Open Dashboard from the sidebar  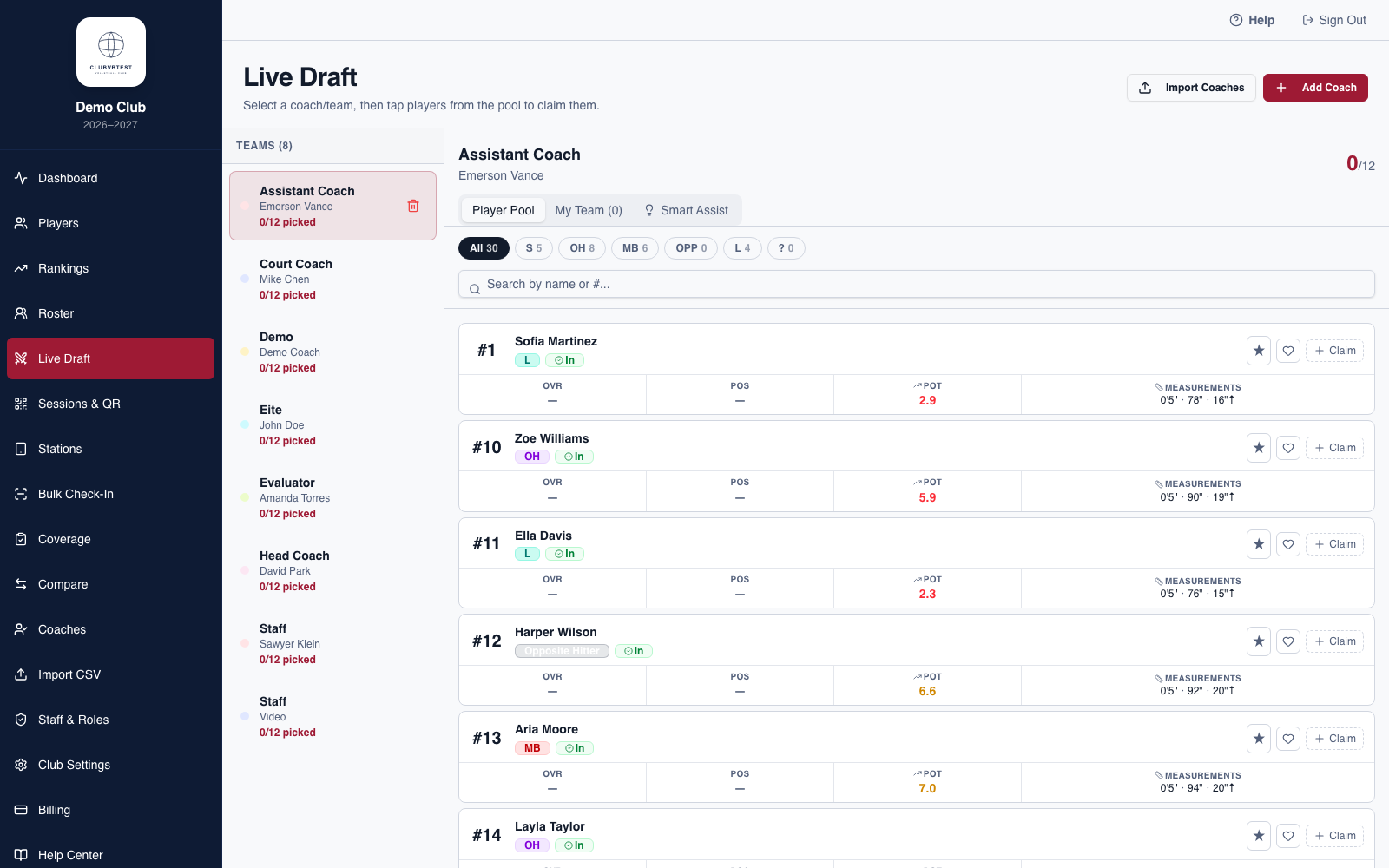coord(110,178)
